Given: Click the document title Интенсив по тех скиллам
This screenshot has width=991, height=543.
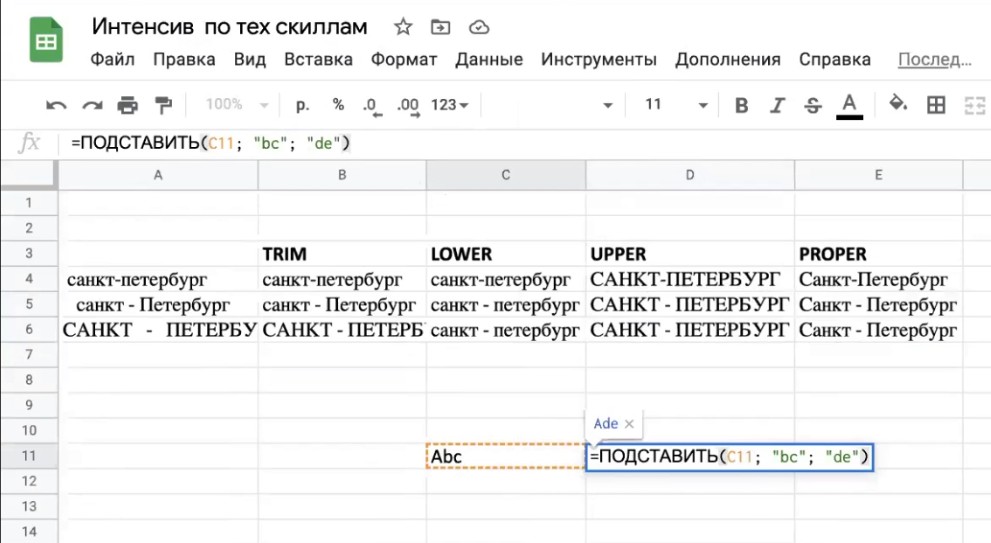Looking at the screenshot, I should point(229,27).
